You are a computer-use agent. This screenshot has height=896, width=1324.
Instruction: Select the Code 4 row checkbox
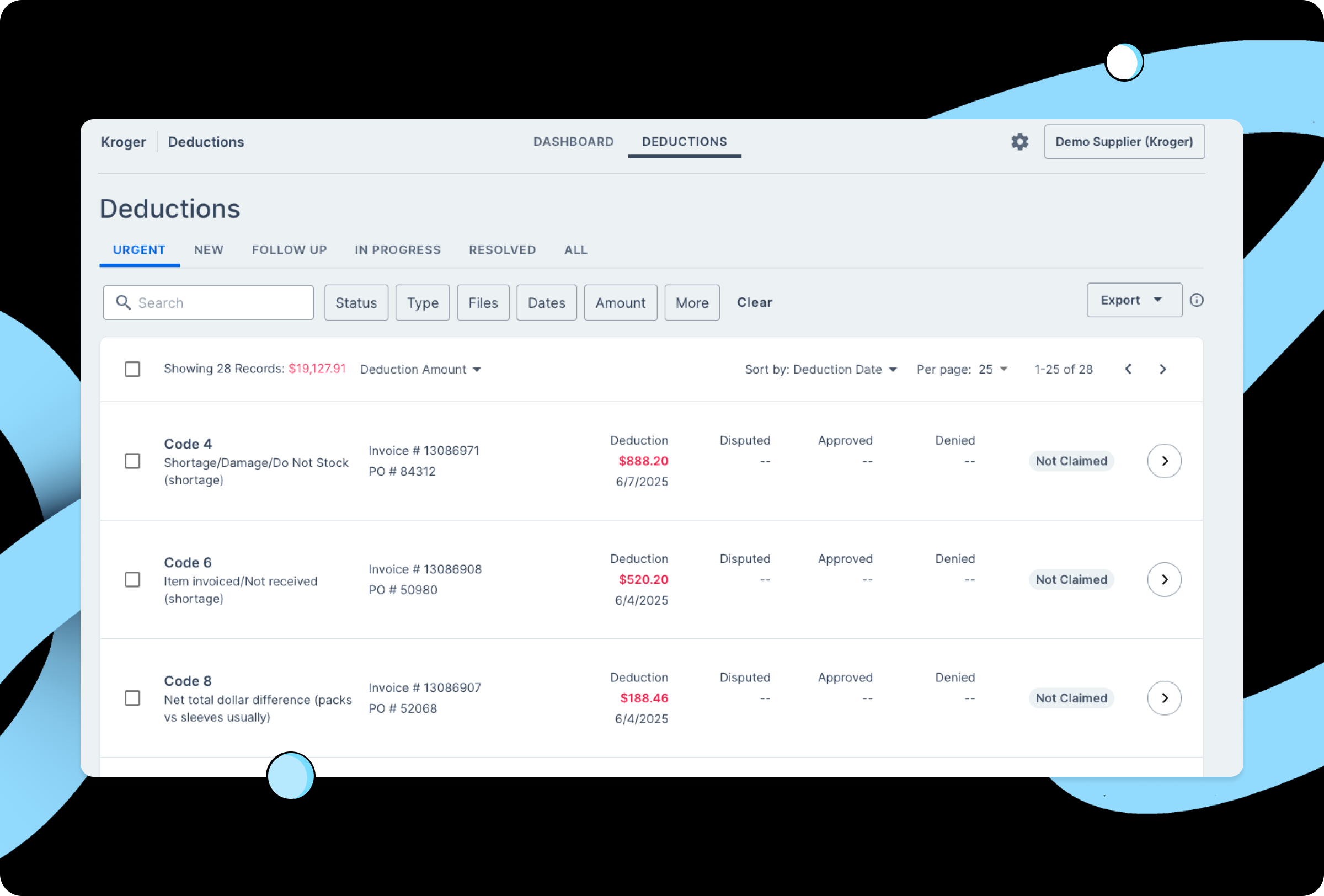(132, 461)
